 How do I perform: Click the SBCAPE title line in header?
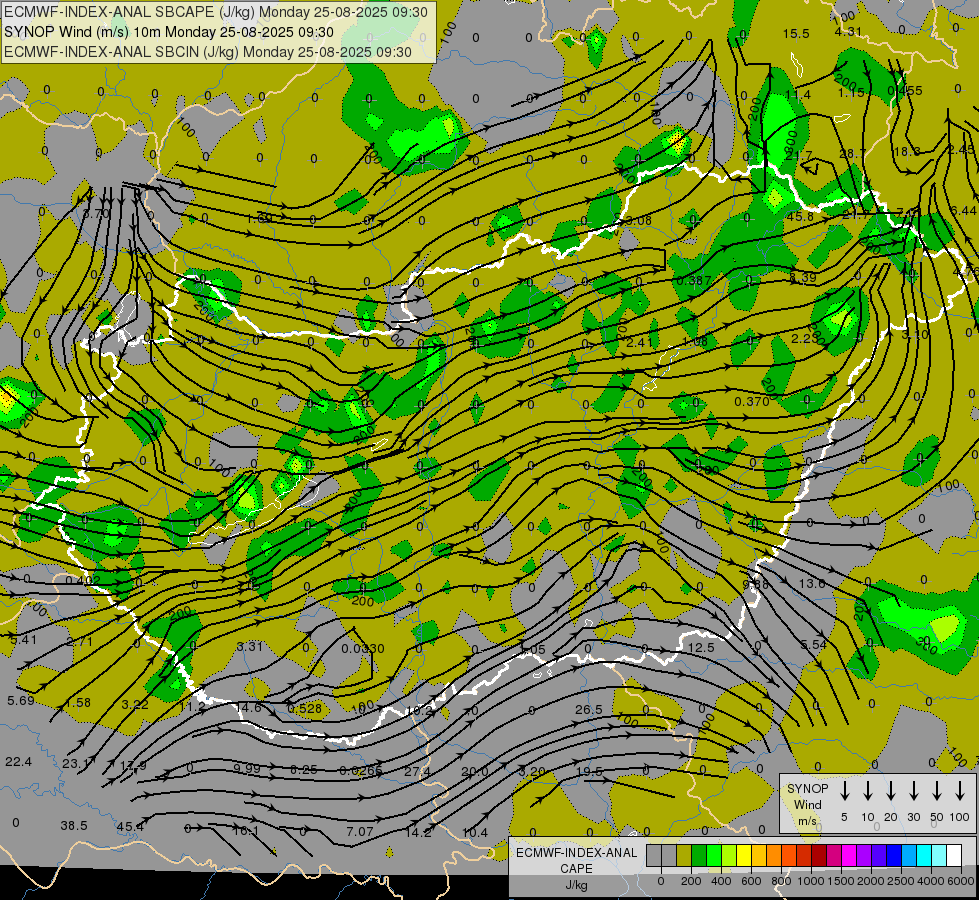[x=216, y=12]
